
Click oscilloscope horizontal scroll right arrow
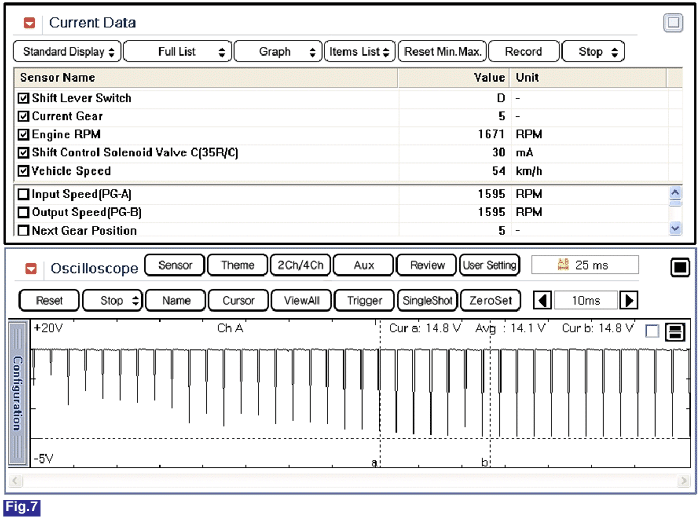pyautogui.click(x=683, y=481)
